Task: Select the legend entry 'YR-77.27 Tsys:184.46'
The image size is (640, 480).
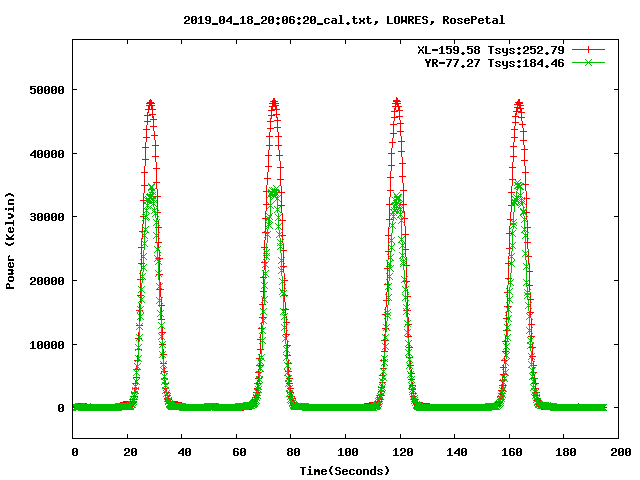Action: tap(494, 63)
